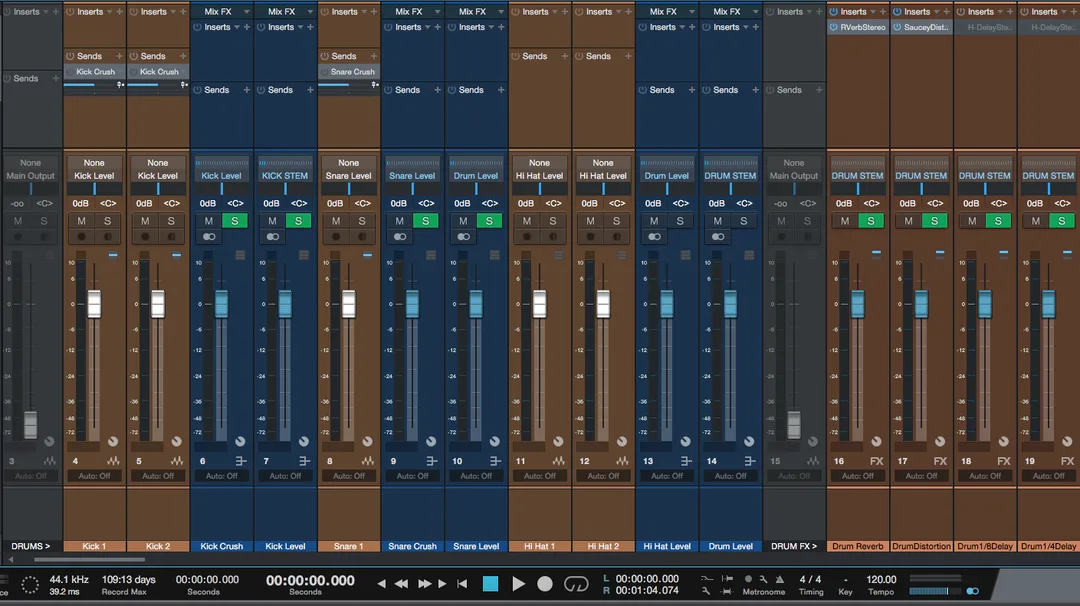Expand the DRUM FX folder channel

point(794,546)
